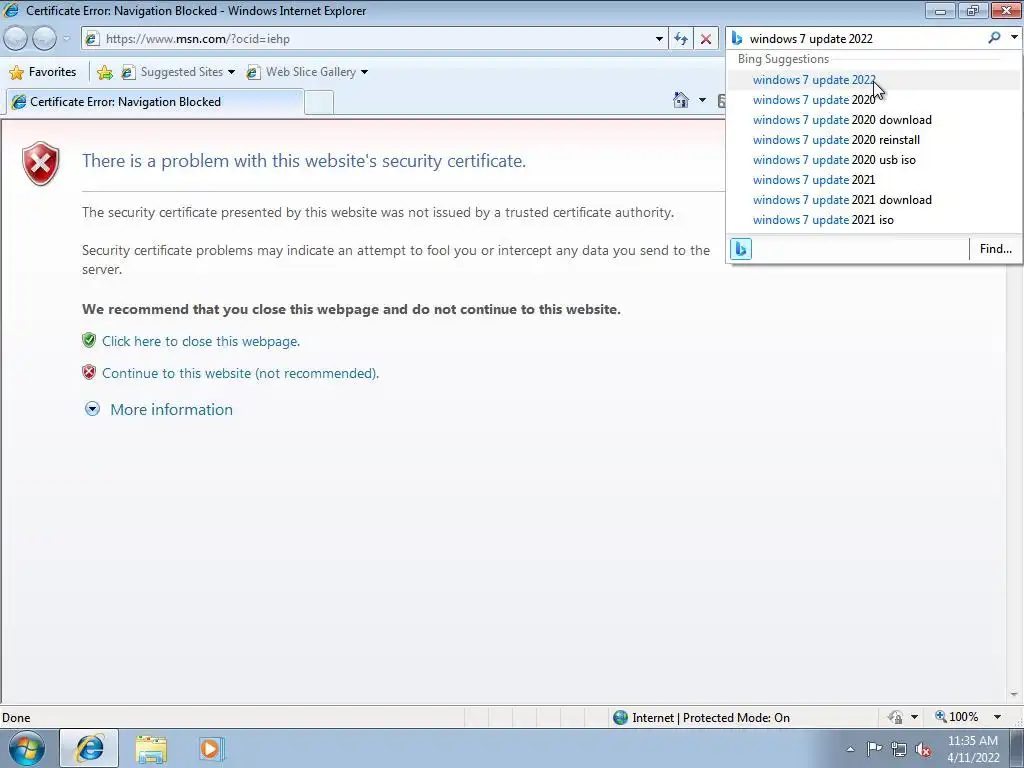1024x768 pixels.
Task: Click the Bing search box
Action: point(865,39)
